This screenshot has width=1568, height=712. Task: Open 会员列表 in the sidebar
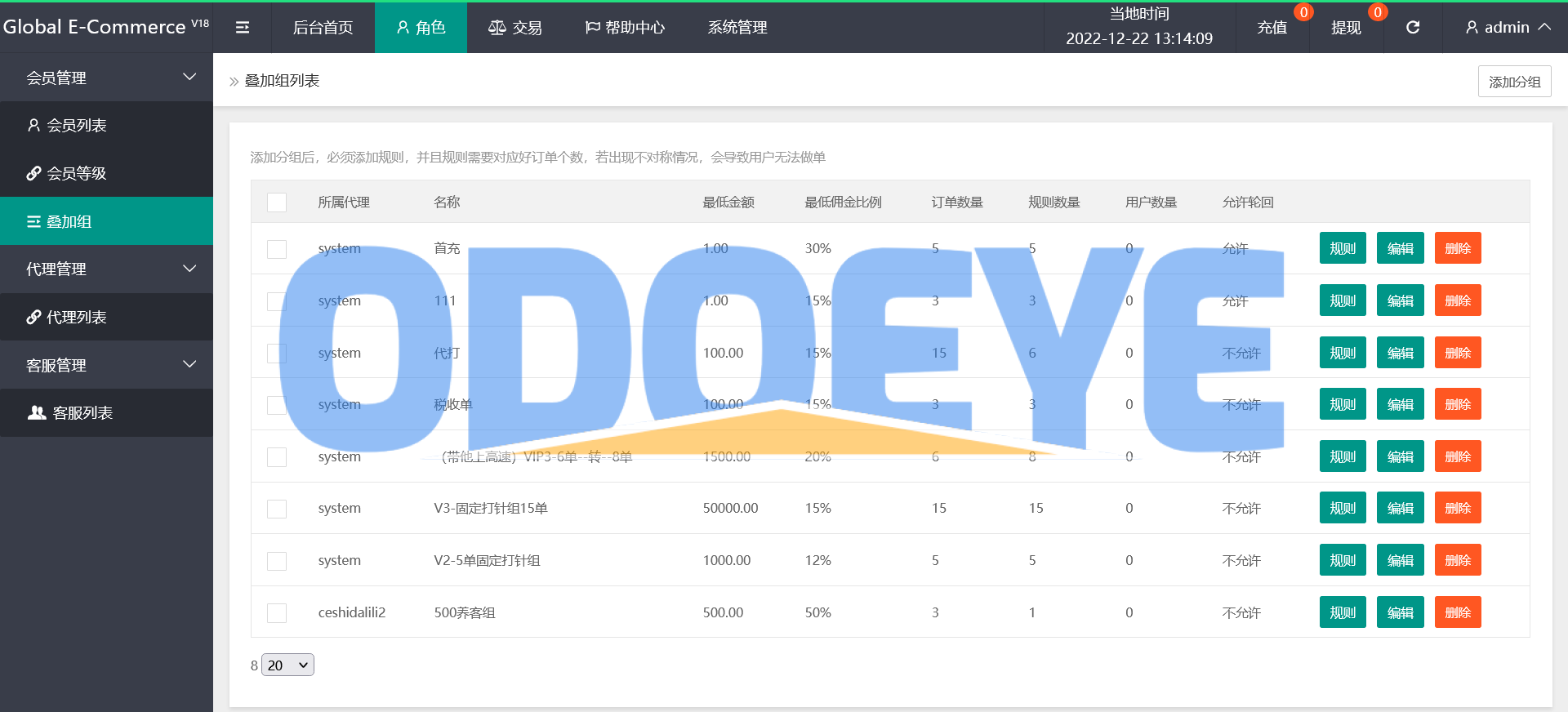click(106, 125)
